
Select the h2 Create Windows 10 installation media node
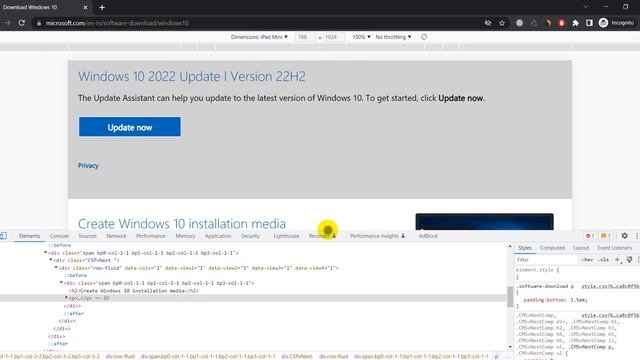(134, 291)
